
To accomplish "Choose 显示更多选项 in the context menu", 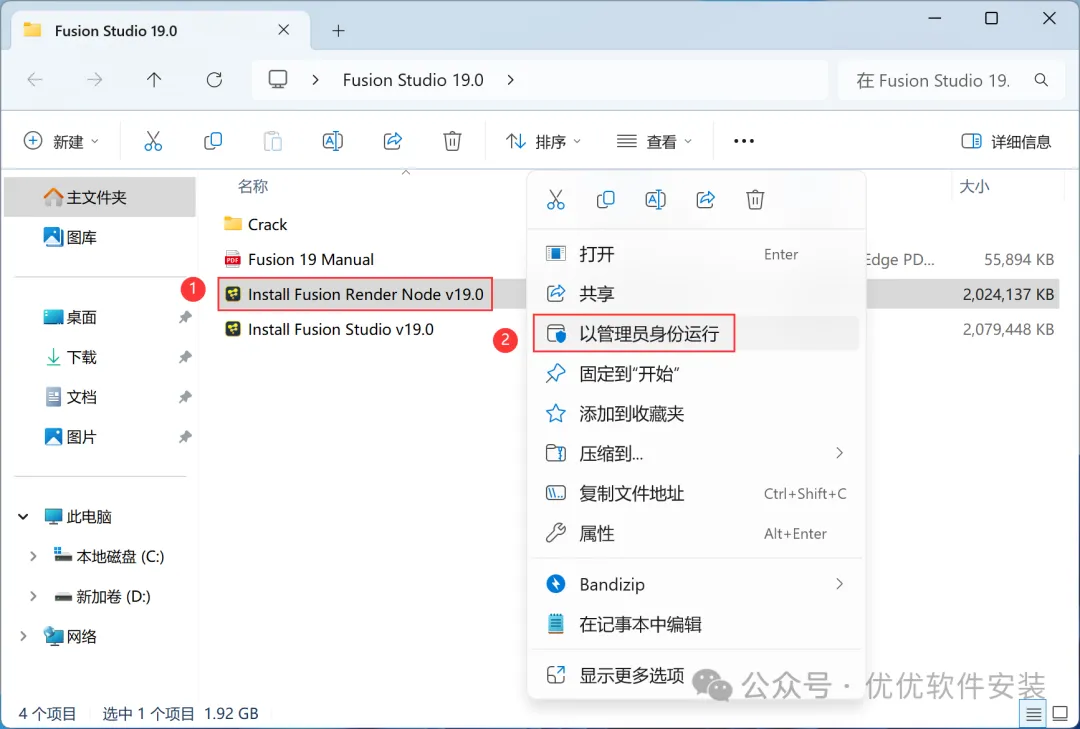I will pos(696,675).
